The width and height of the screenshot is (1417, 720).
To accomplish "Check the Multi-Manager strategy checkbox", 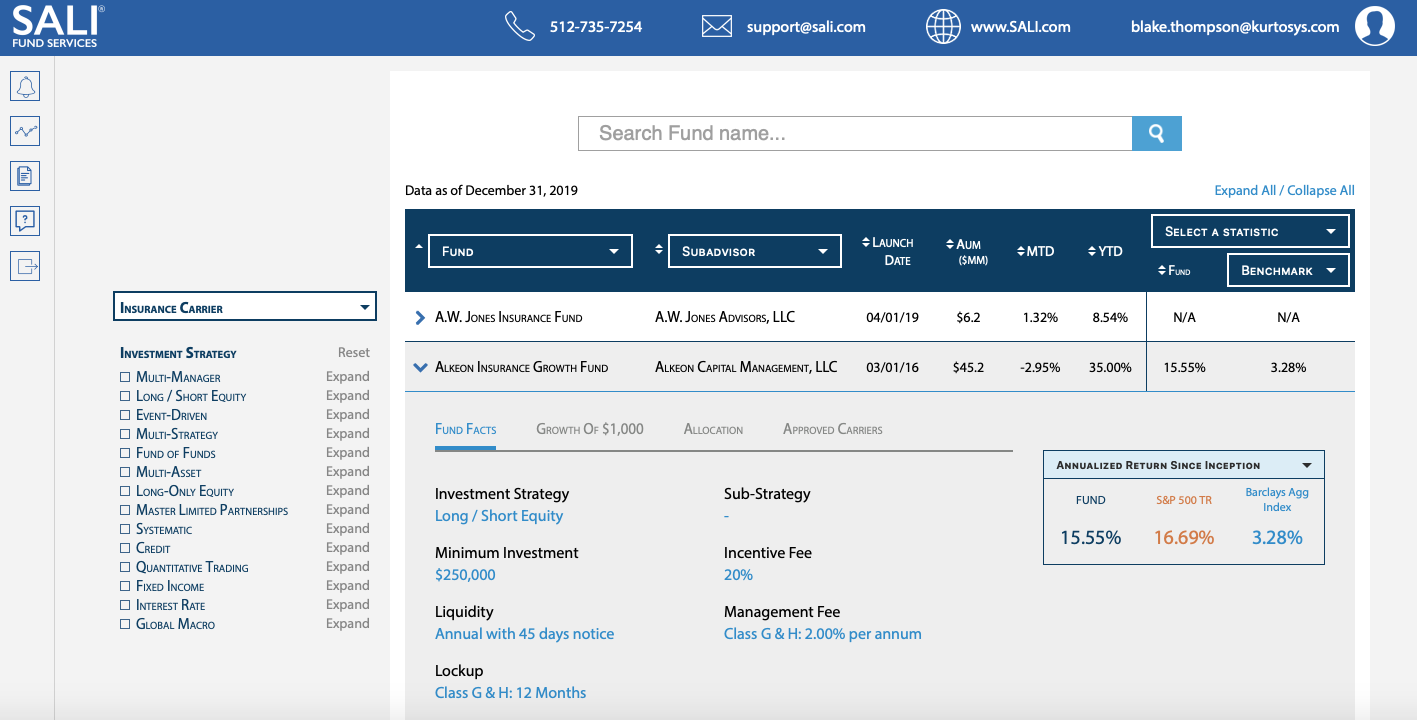I will coord(125,377).
